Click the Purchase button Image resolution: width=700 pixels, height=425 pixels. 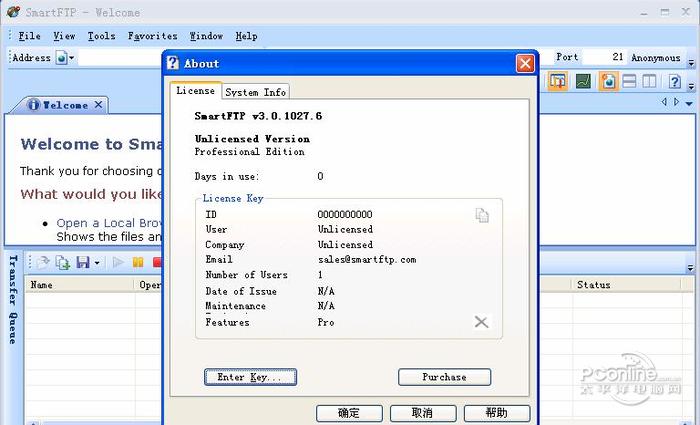tap(444, 377)
